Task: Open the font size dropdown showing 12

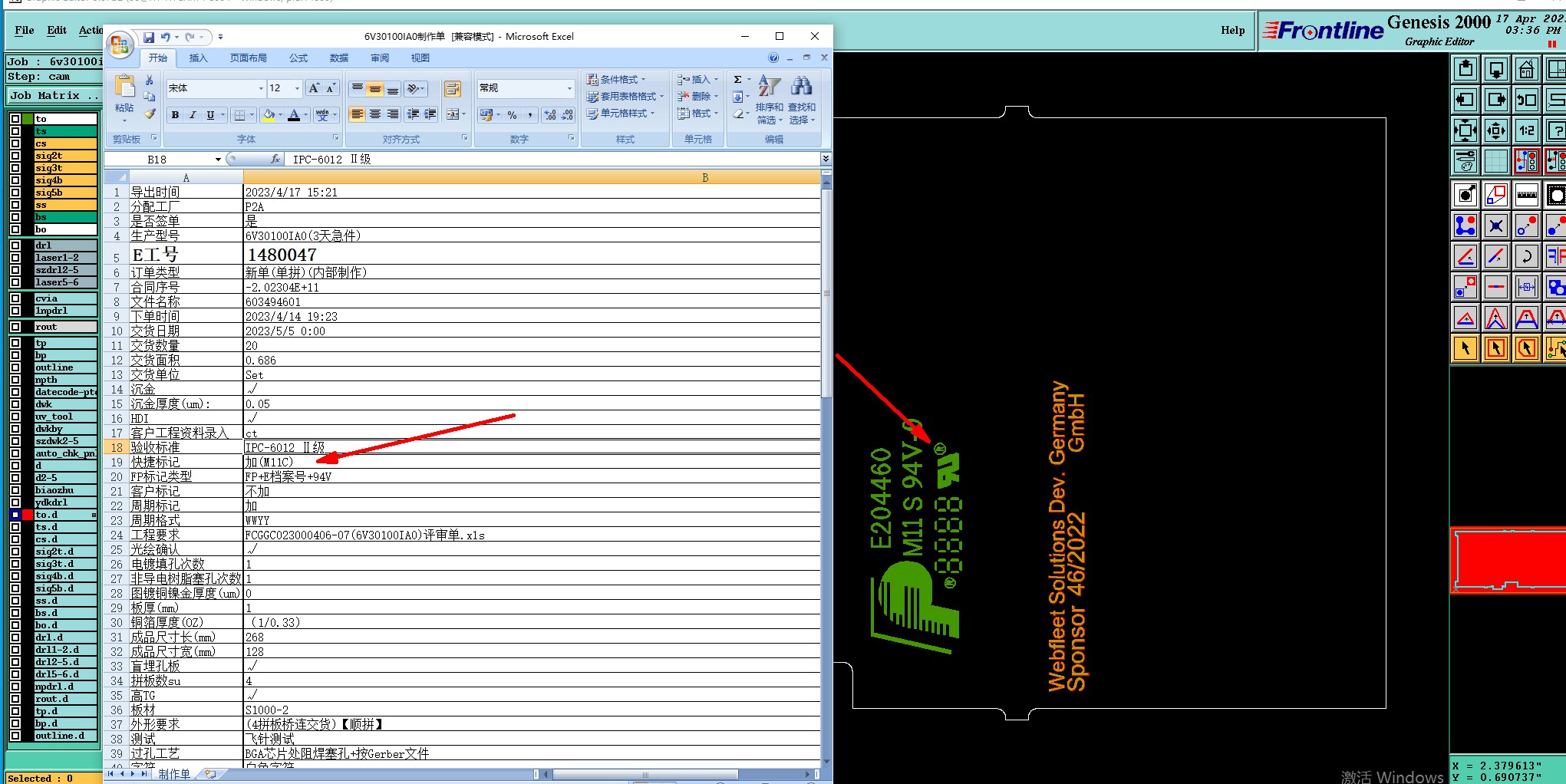Action: [x=298, y=89]
